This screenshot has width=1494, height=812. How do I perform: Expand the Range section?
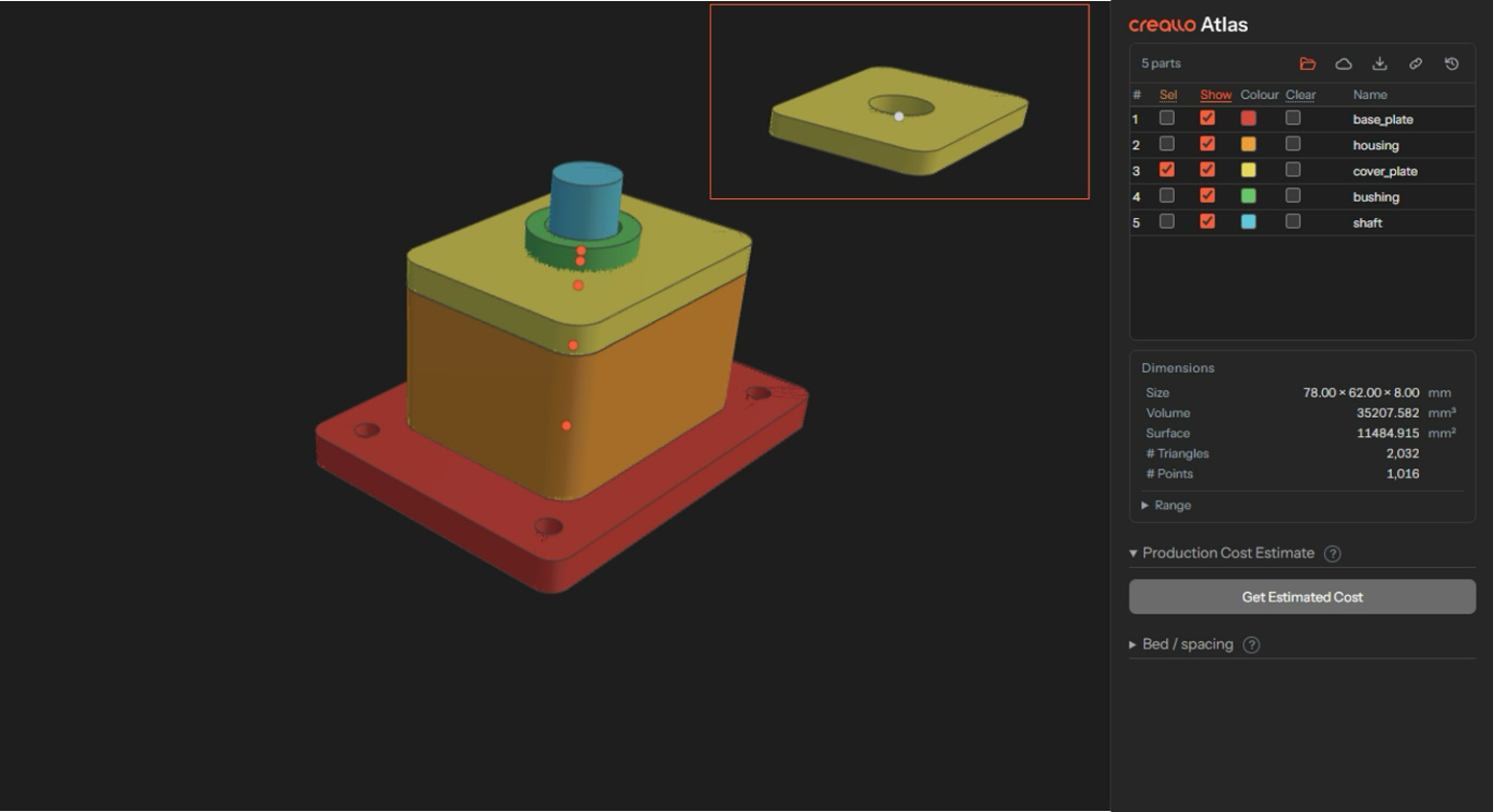1166,505
